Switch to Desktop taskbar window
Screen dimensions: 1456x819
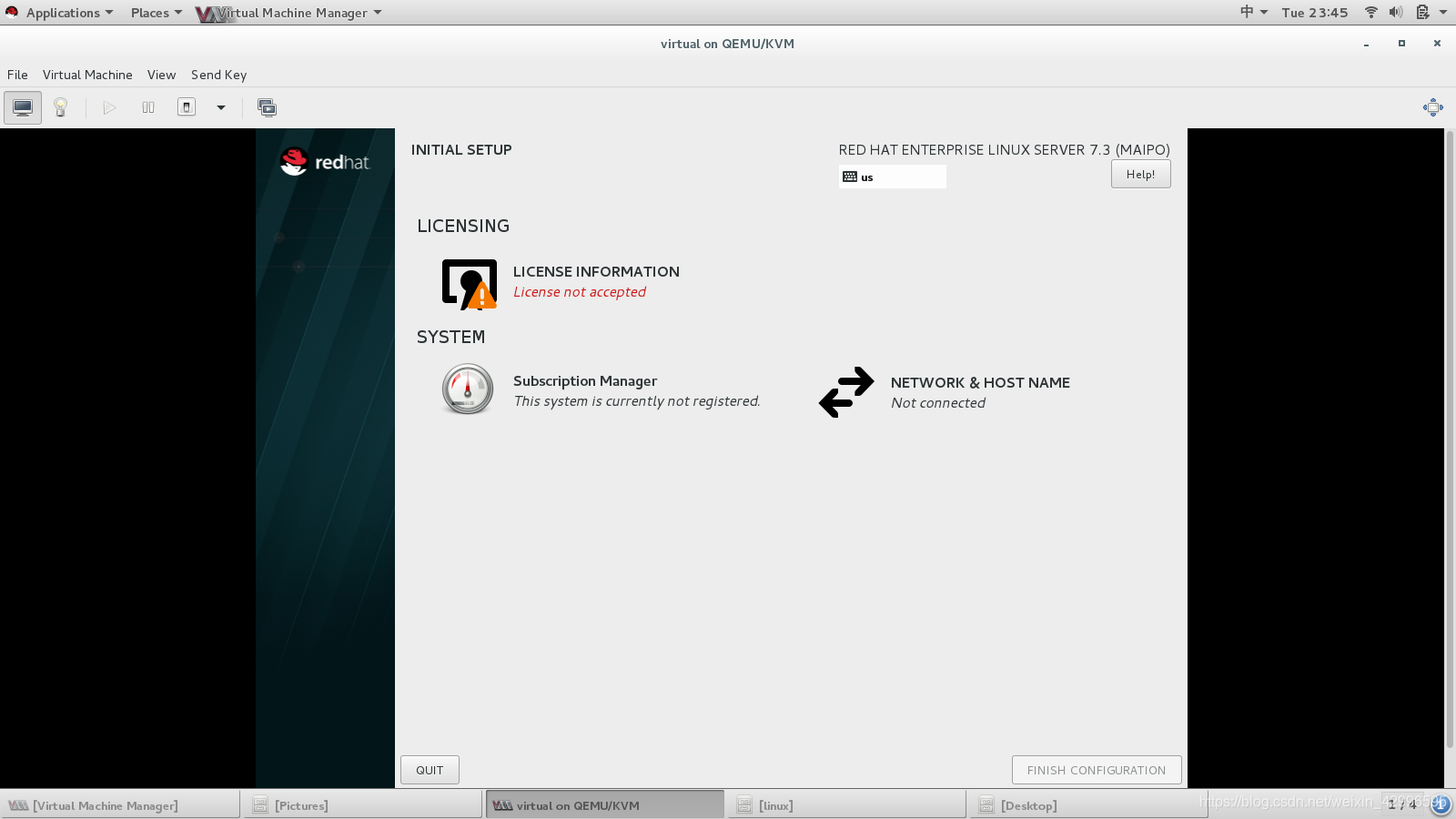[x=1088, y=805]
